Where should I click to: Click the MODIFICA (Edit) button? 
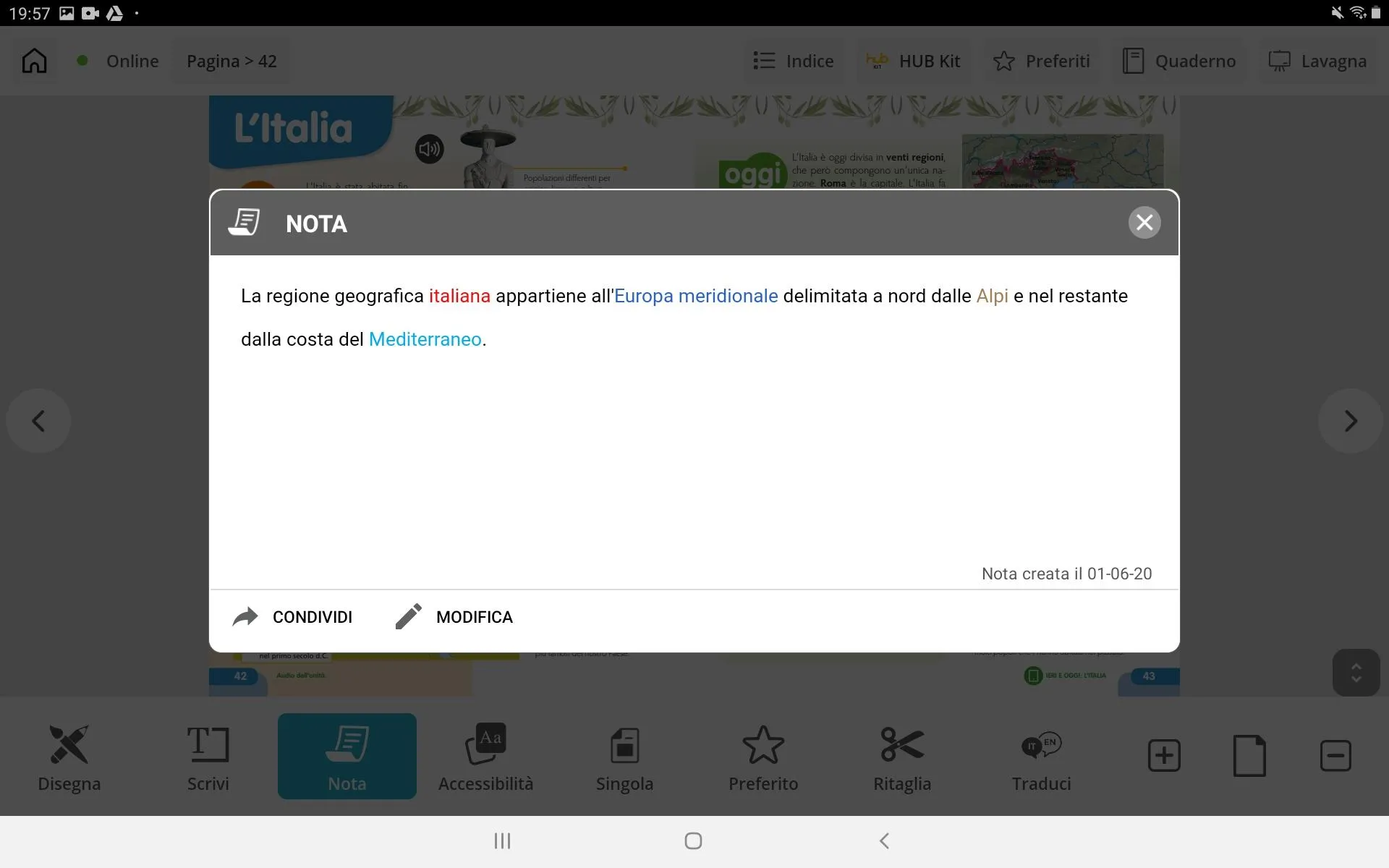[455, 617]
